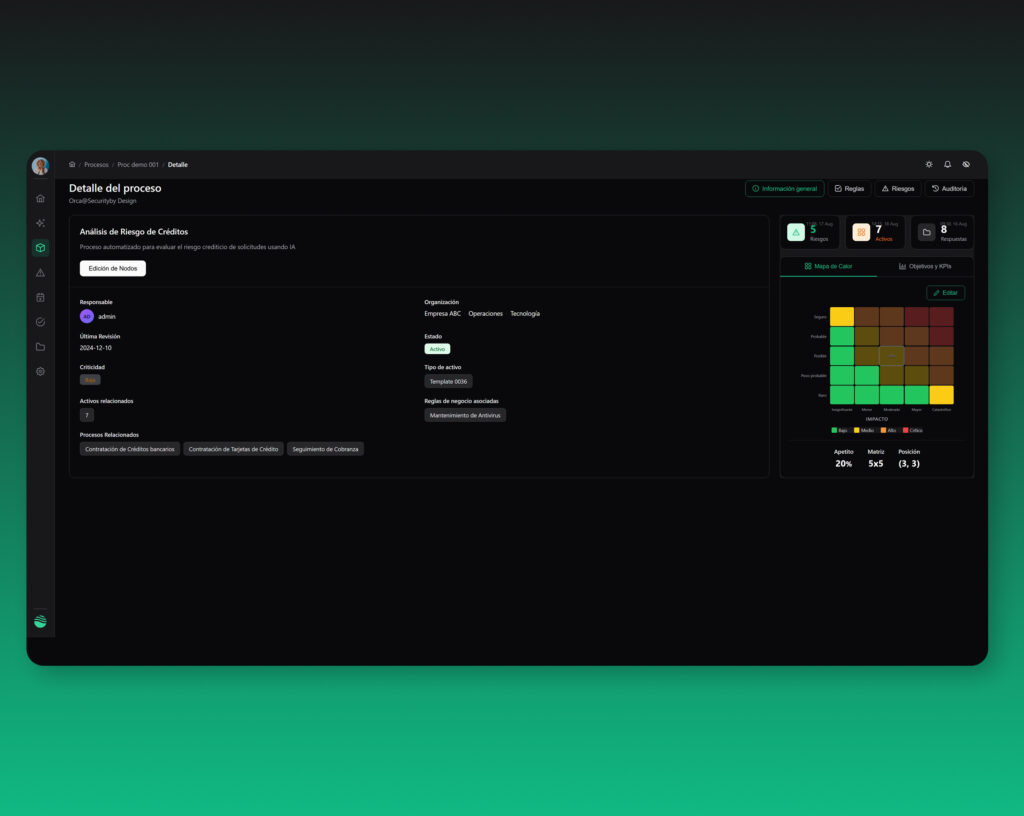Switch to the Objetivos y KPIs tab
1024x816 pixels.
(x=925, y=266)
